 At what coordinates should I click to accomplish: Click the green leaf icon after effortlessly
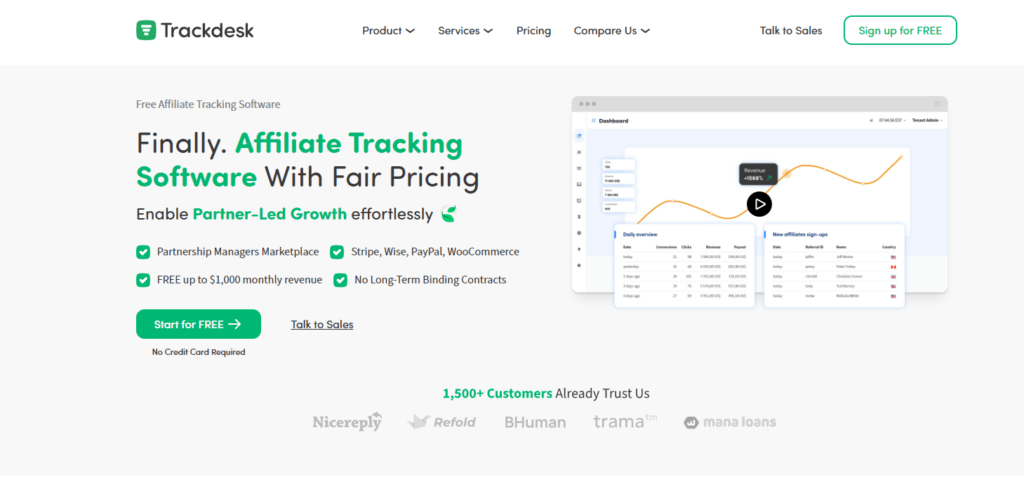point(449,213)
